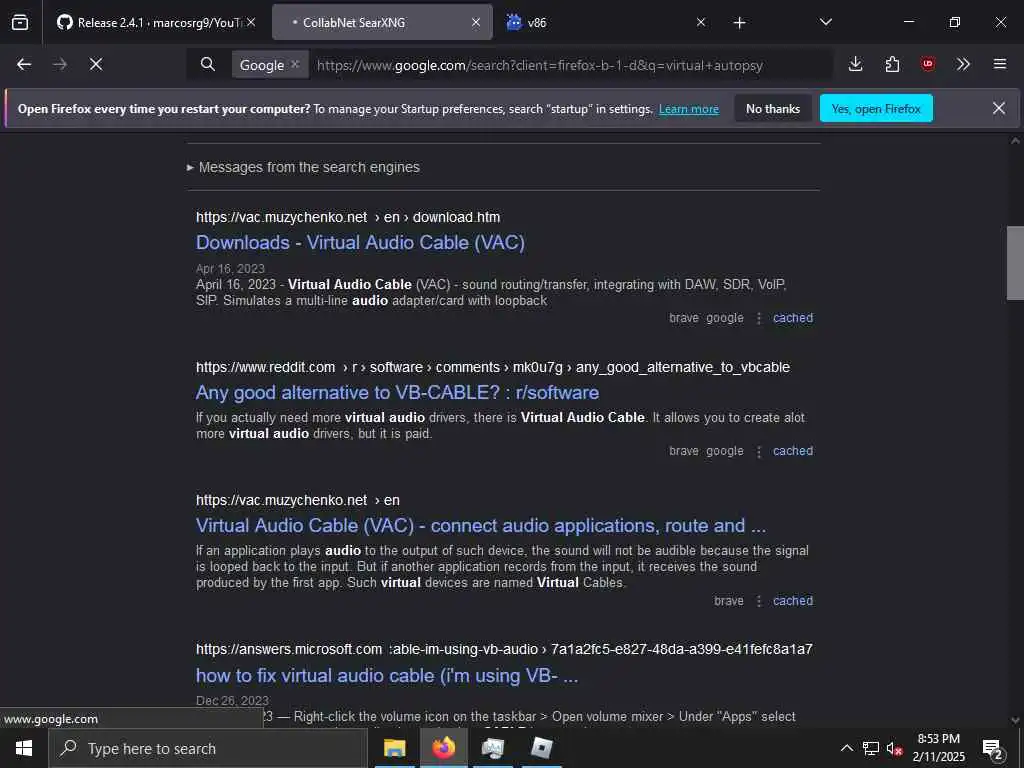Click the https://answers.microsoft.com result URL text
The image size is (1024, 768).
pos(504,649)
